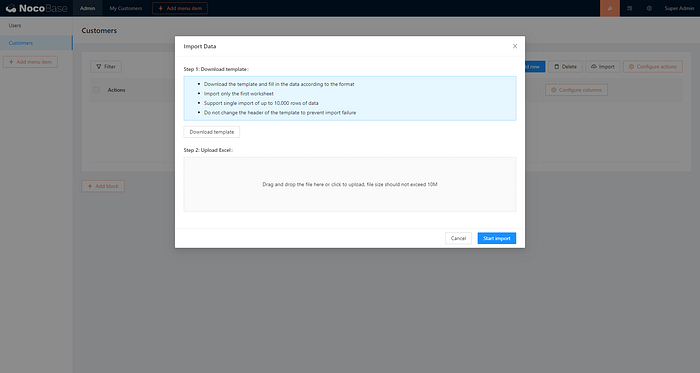Toggle select-all checkbox in table header

pos(96,90)
